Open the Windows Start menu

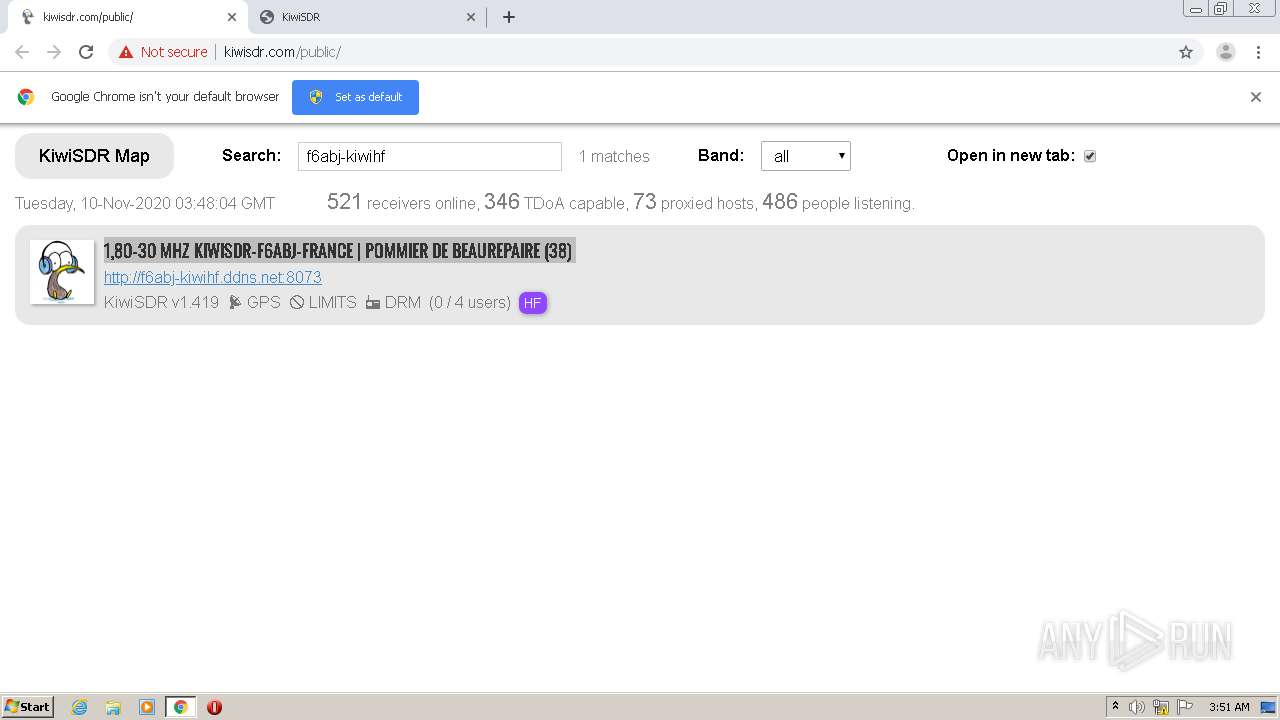coord(28,706)
